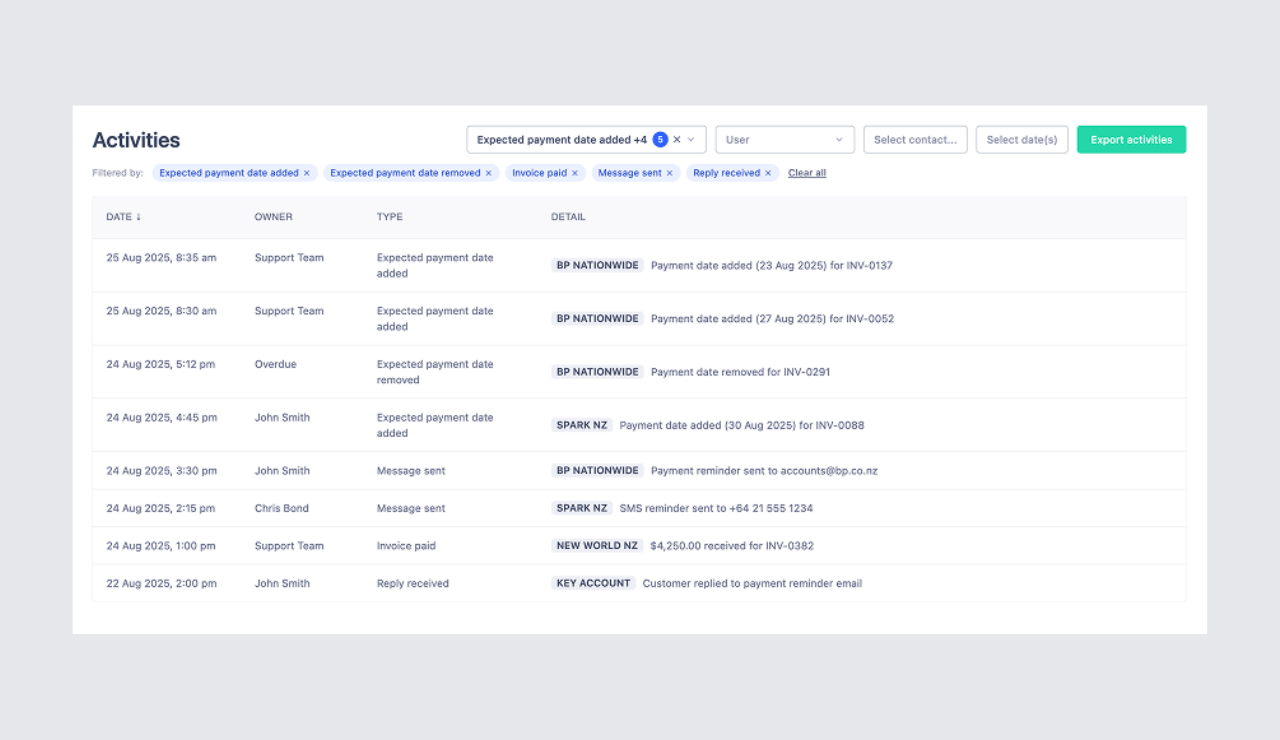1280x740 pixels.
Task: Click the Export activities button
Action: tap(1131, 140)
